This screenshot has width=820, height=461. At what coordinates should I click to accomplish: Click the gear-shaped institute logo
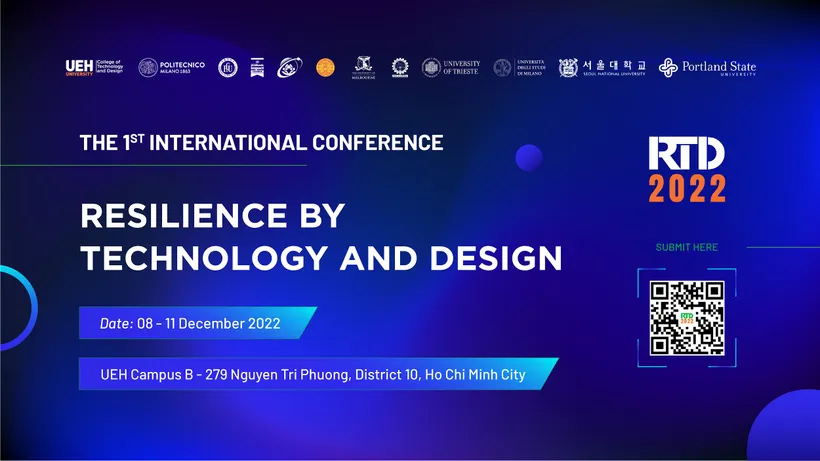[x=400, y=67]
